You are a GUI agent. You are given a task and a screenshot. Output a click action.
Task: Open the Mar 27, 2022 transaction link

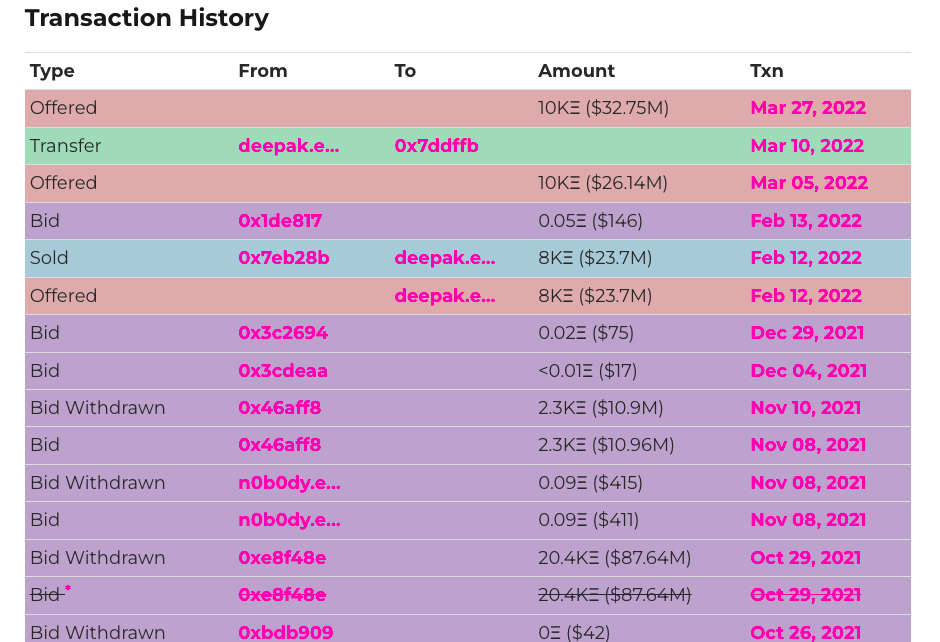808,108
